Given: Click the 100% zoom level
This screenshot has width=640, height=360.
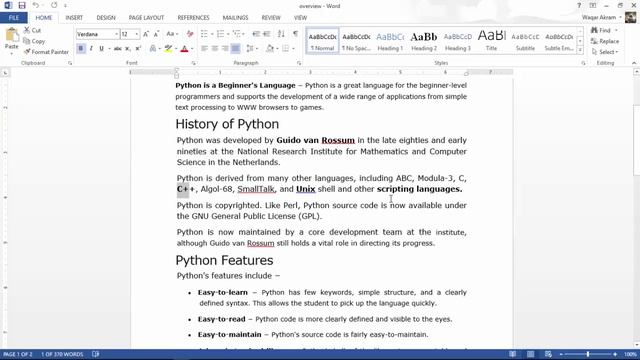Looking at the screenshot, I should 630,354.
